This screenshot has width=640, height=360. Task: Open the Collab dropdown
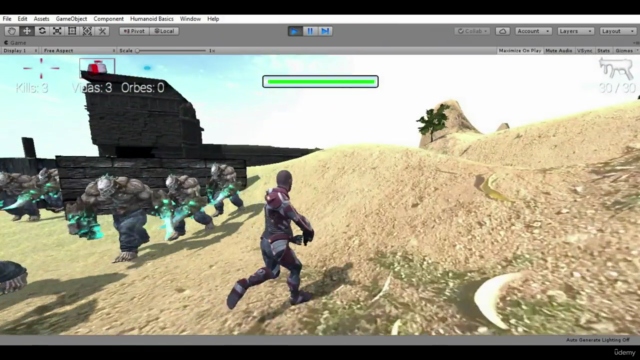pos(472,31)
